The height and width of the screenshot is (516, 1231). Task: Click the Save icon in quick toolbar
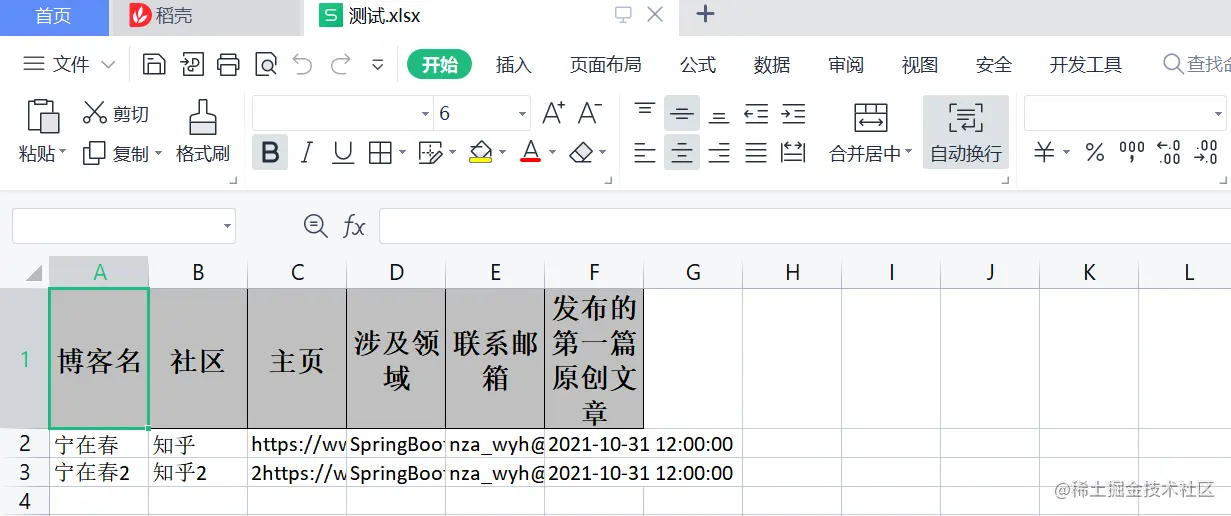(154, 65)
